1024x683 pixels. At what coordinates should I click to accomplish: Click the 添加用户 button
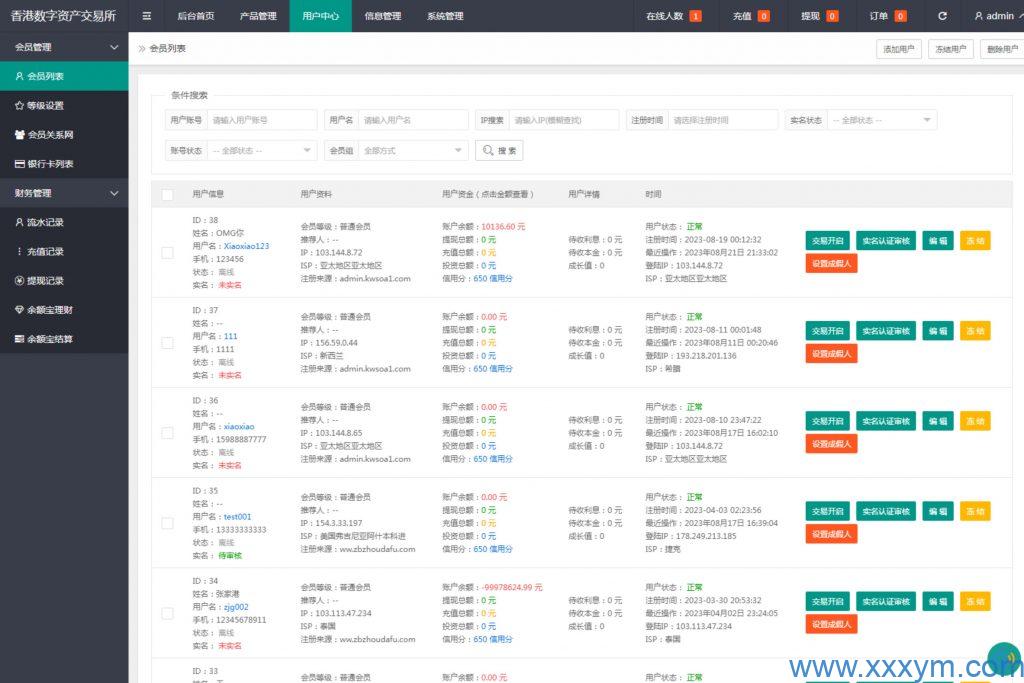click(x=898, y=49)
